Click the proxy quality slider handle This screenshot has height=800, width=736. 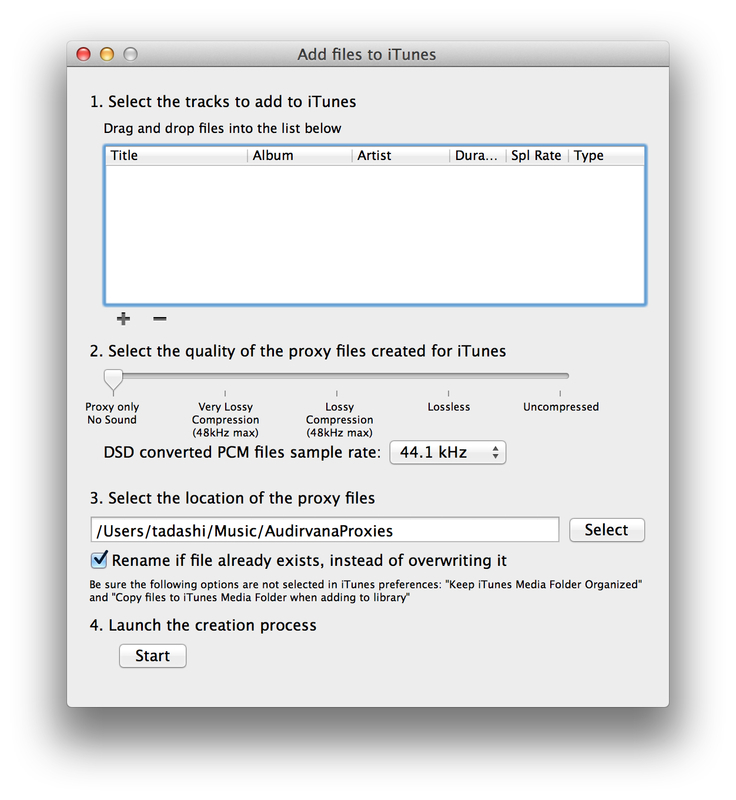pyautogui.click(x=113, y=381)
